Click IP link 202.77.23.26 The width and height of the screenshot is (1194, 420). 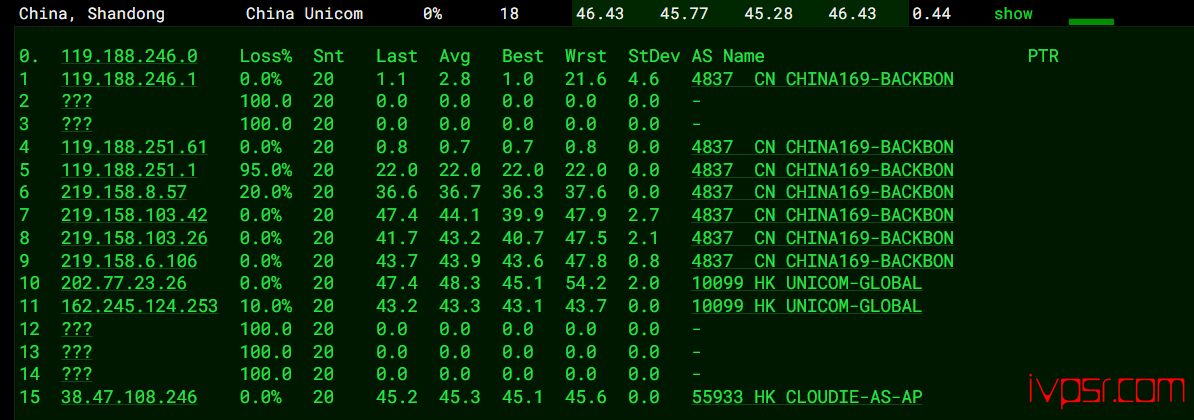[x=124, y=283]
